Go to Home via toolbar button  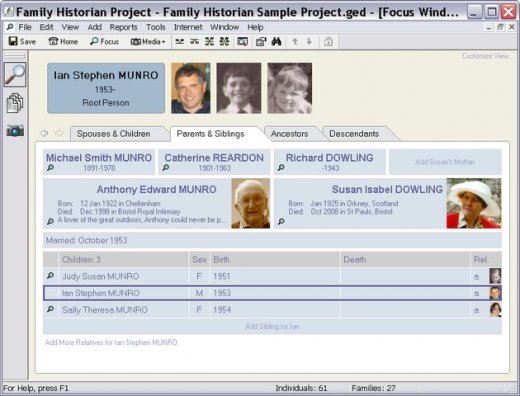coord(63,41)
